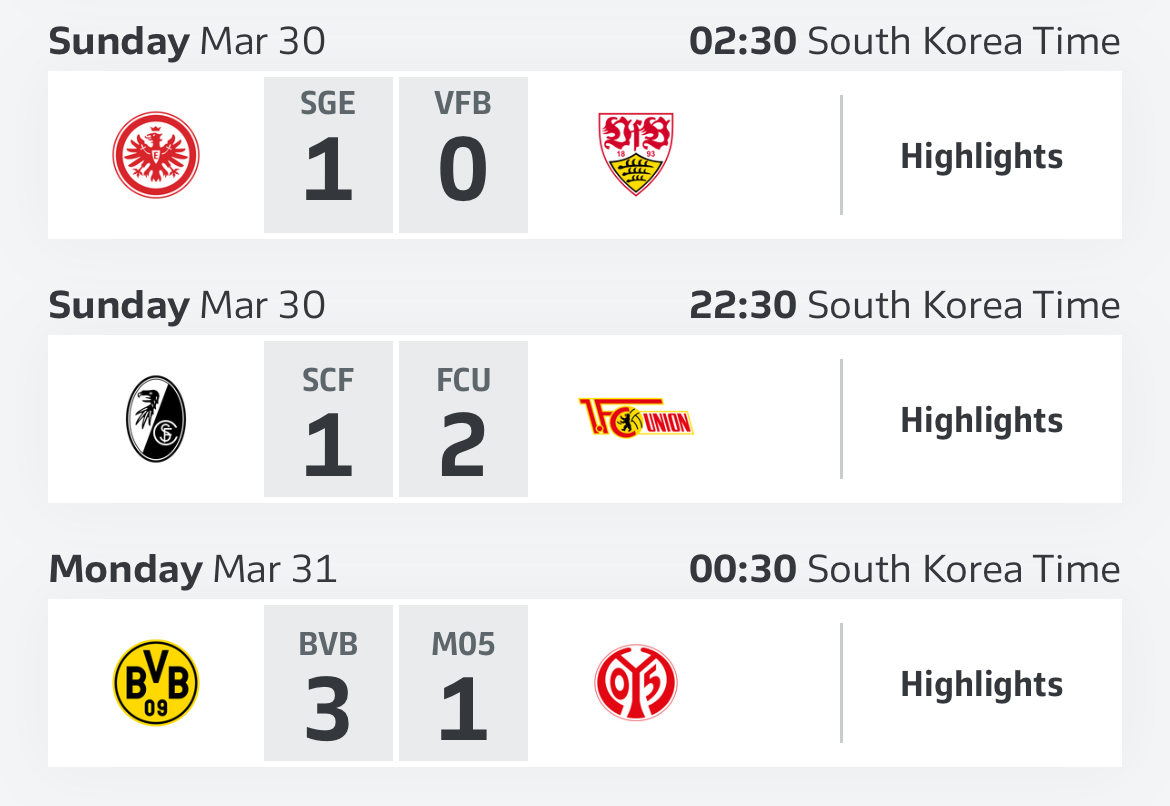Image resolution: width=1170 pixels, height=806 pixels.
Task: Open Highlights for SCF vs FCU
Action: pos(982,420)
